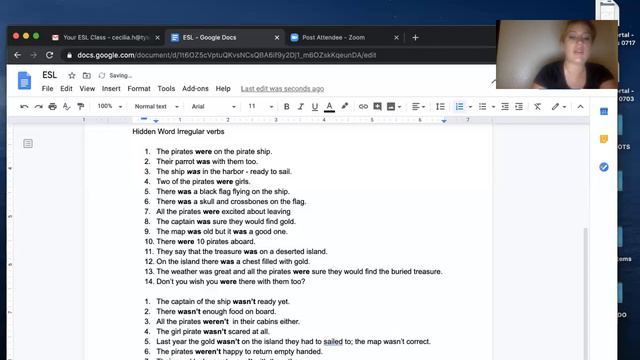This screenshot has height=360, width=640.
Task: Click the right indent marker on ruler
Action: tap(444, 121)
